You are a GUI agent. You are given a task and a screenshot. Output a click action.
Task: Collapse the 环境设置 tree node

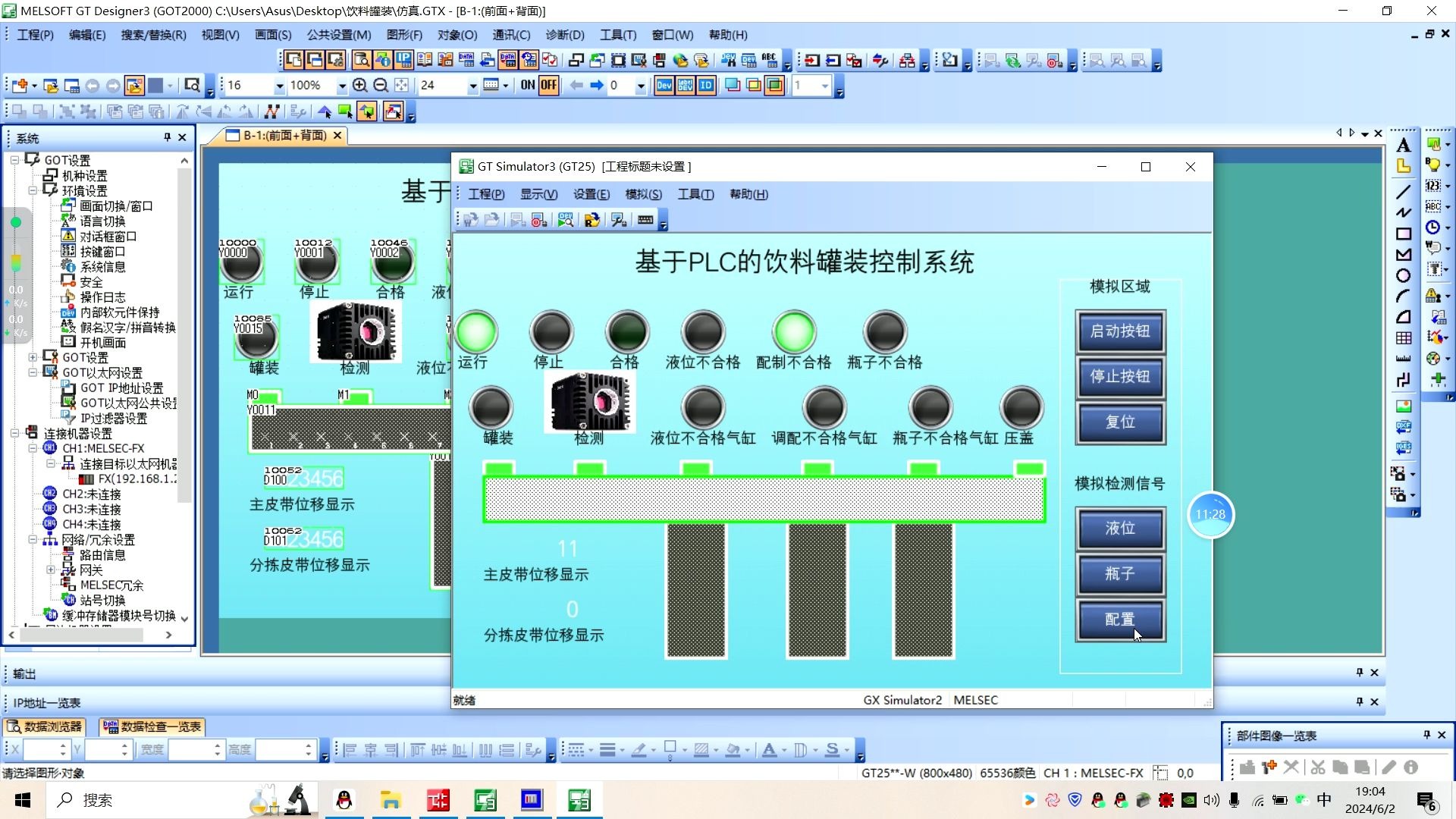click(x=33, y=191)
